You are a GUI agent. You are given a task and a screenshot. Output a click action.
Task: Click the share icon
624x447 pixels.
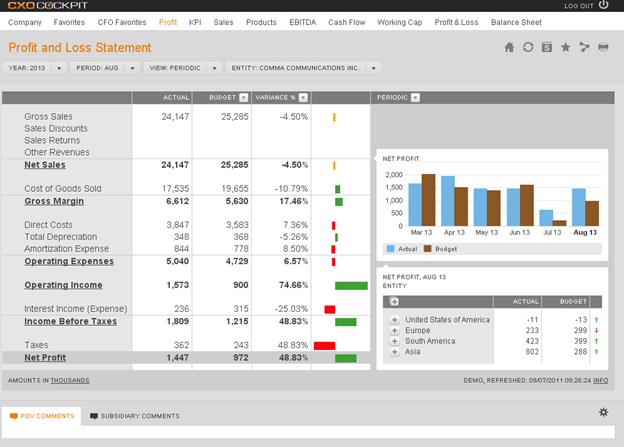(584, 47)
